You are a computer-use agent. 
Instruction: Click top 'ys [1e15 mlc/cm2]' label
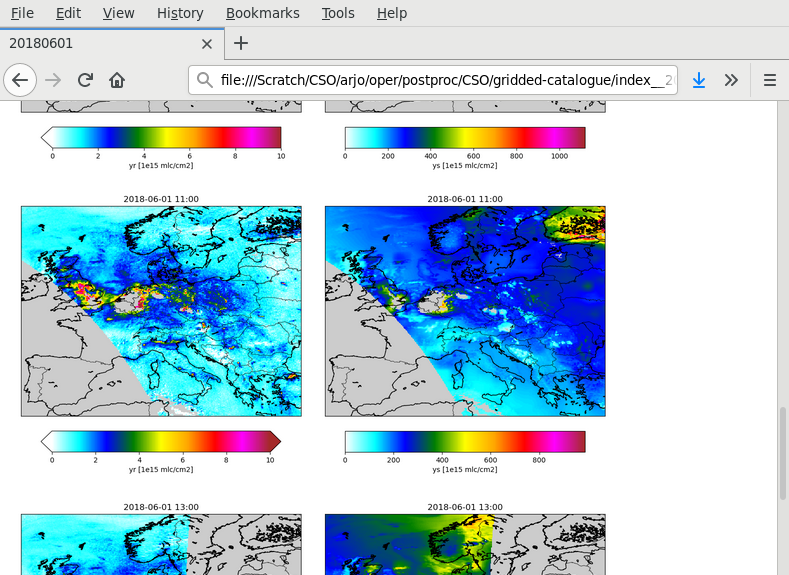465,165
